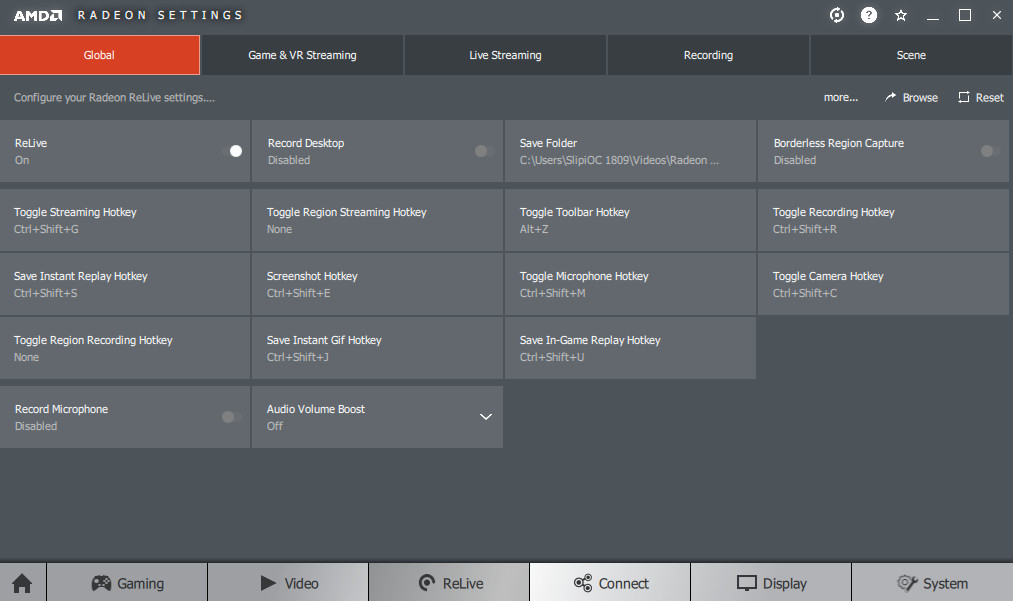Click the Home icon in bottom bar
The width and height of the screenshot is (1013, 601).
click(22, 583)
